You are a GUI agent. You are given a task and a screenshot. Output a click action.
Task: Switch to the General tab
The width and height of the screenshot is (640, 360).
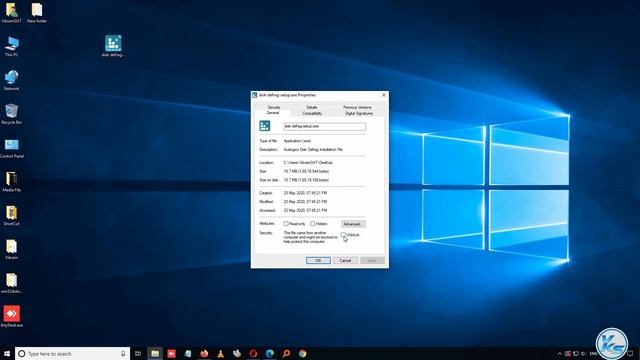coord(273,113)
